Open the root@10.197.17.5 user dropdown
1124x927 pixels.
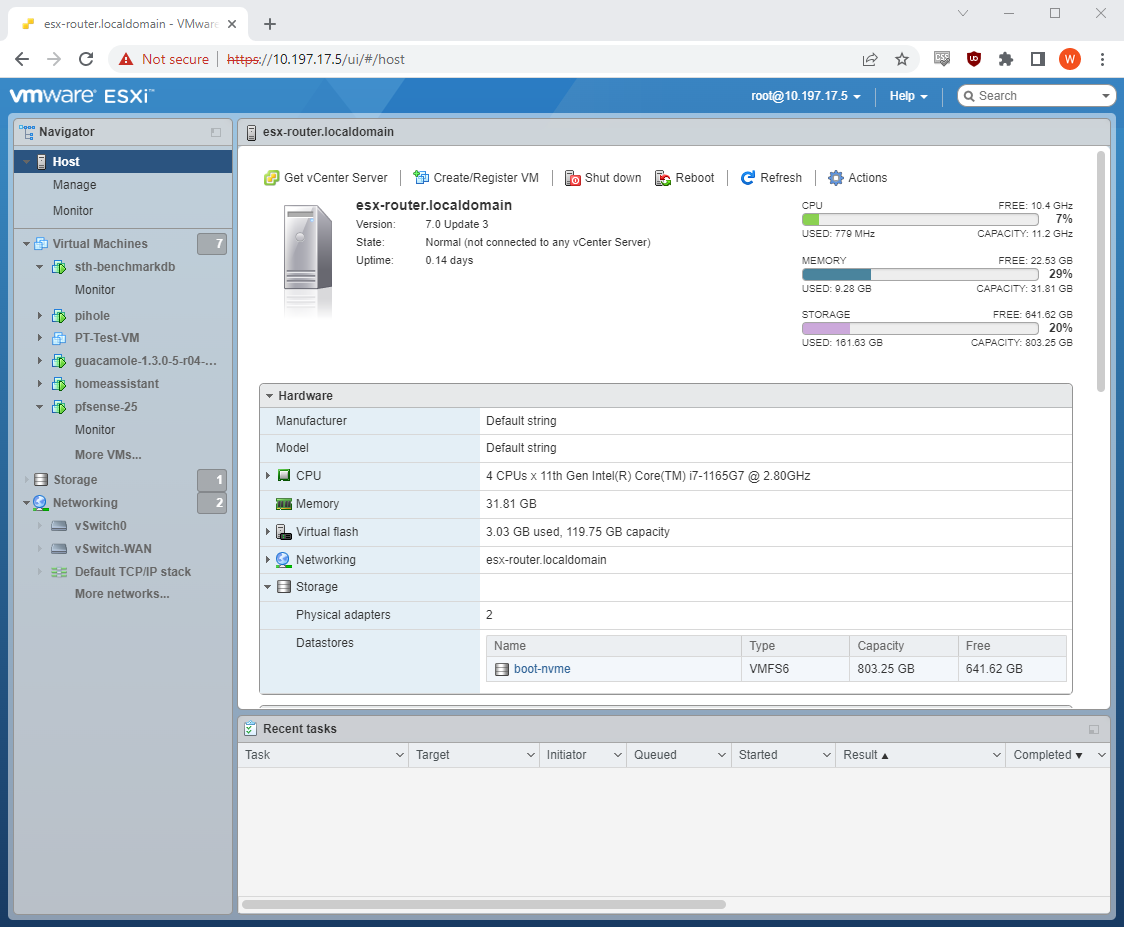806,96
